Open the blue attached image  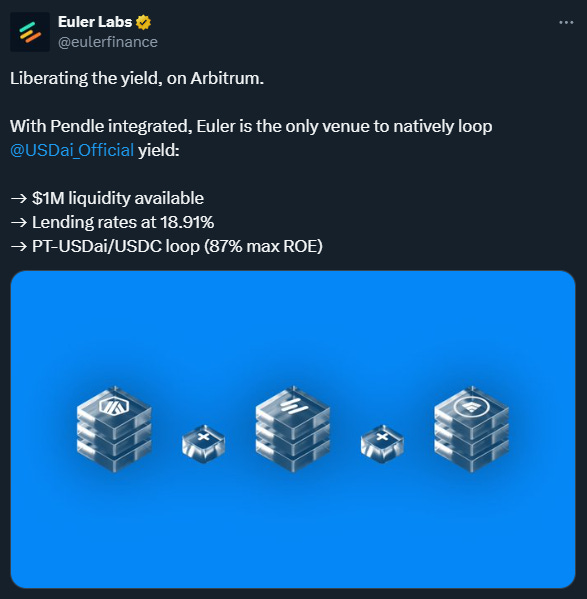(x=293, y=429)
